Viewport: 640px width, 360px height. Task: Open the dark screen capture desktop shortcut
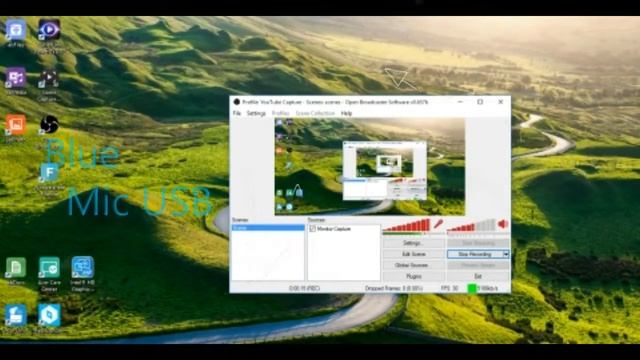[48, 78]
